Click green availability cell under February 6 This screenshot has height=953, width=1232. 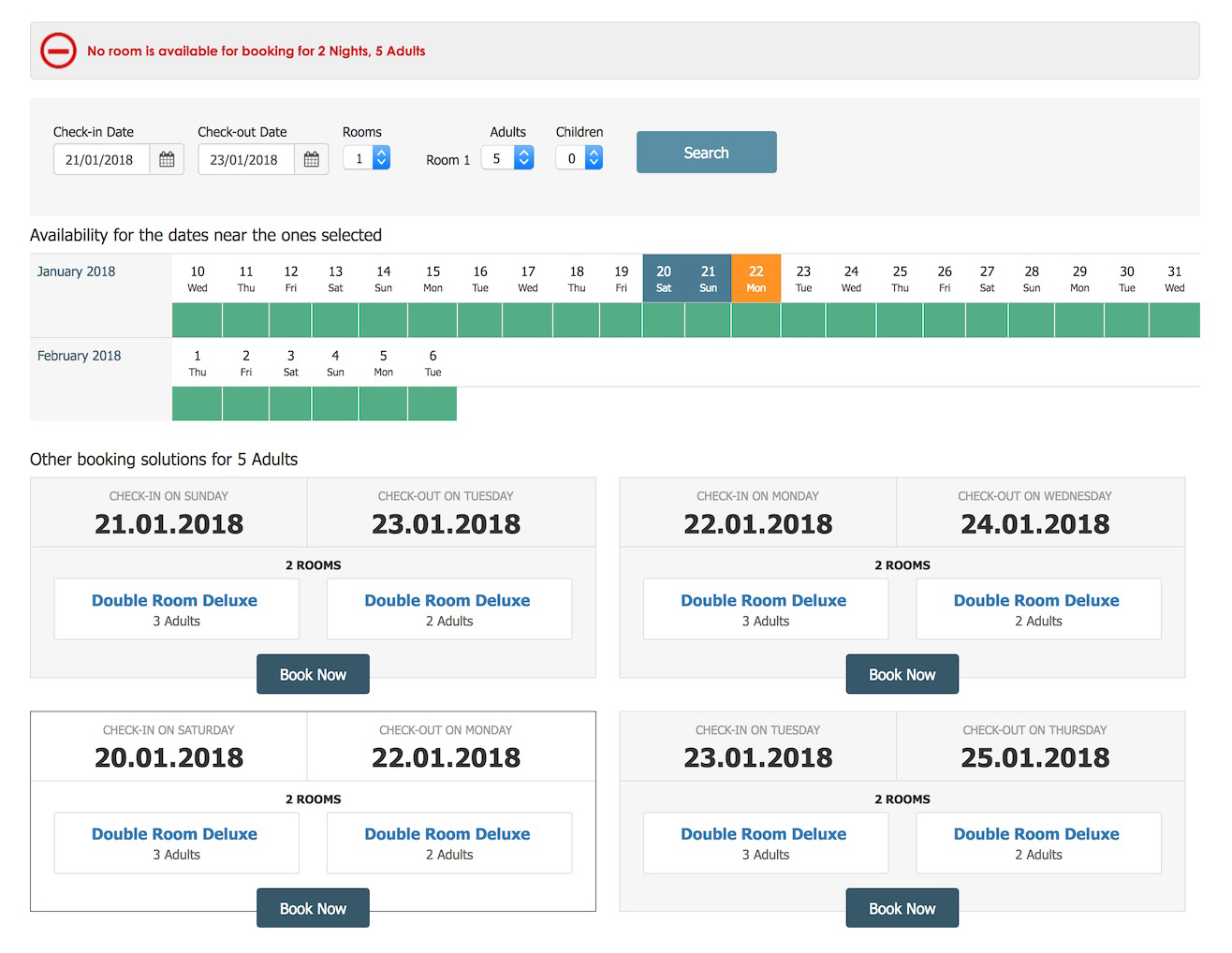[x=433, y=403]
